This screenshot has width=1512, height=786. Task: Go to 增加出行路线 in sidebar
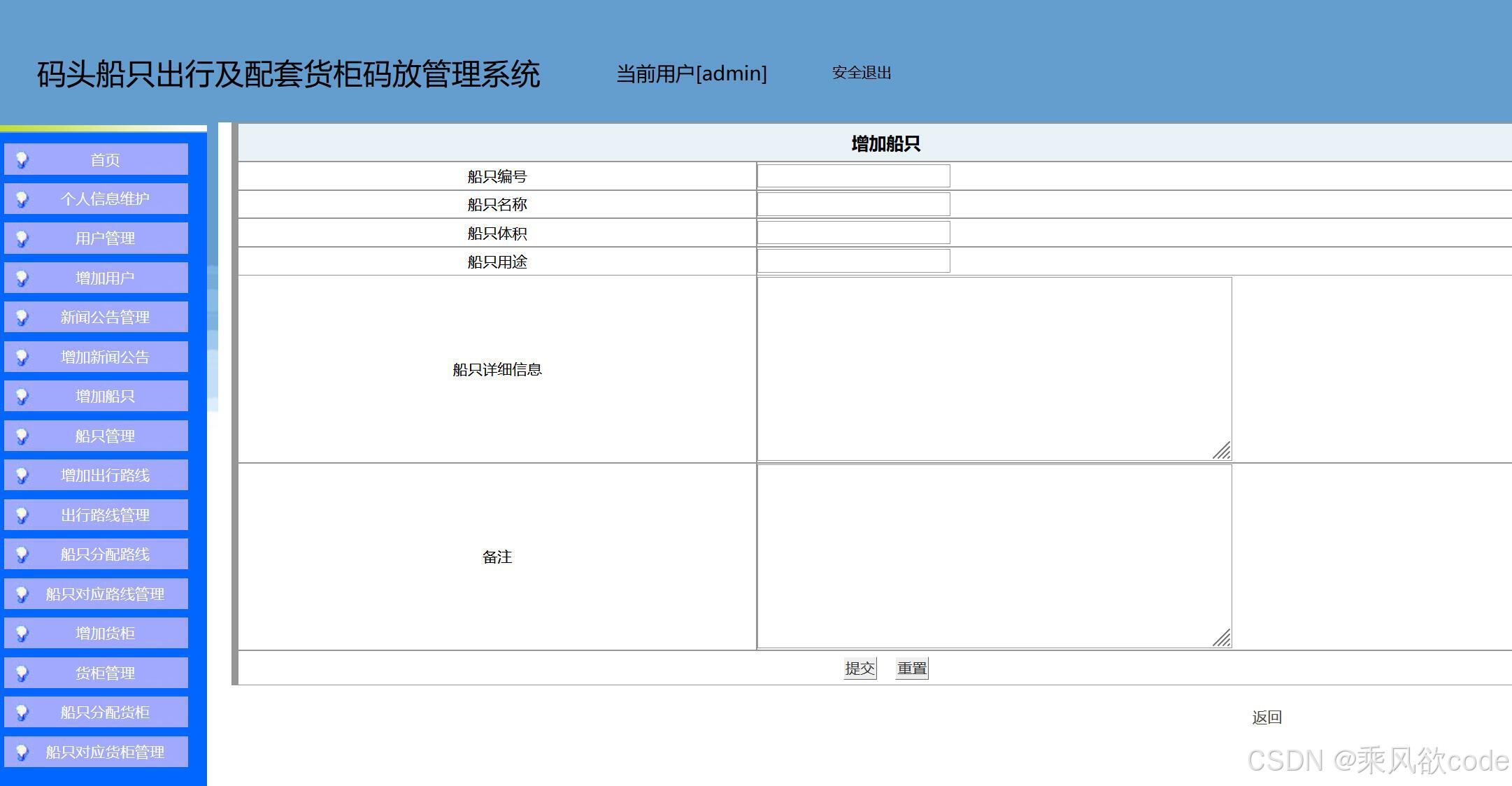tap(105, 476)
